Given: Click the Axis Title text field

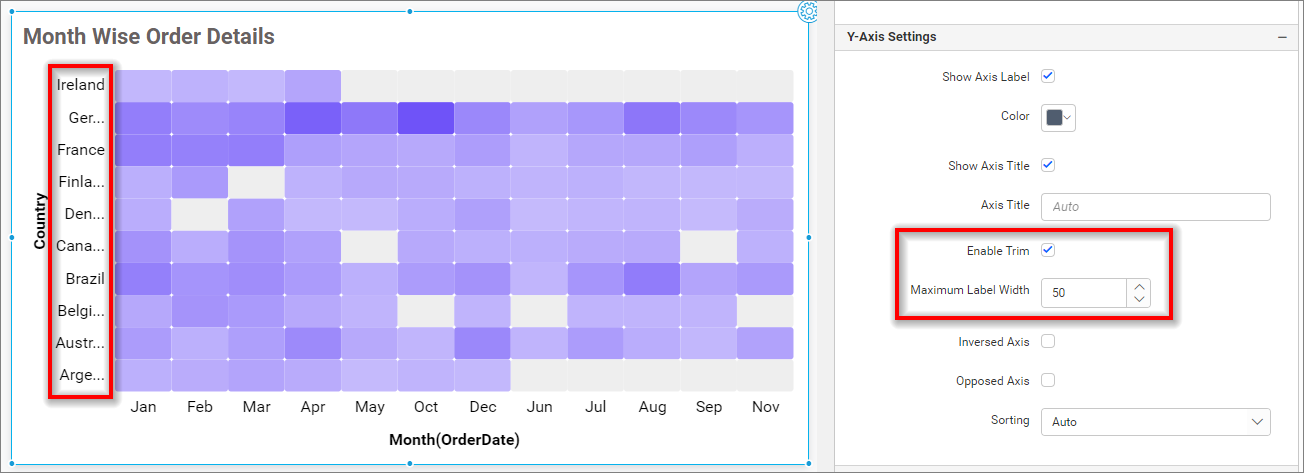Looking at the screenshot, I should coord(1155,206).
